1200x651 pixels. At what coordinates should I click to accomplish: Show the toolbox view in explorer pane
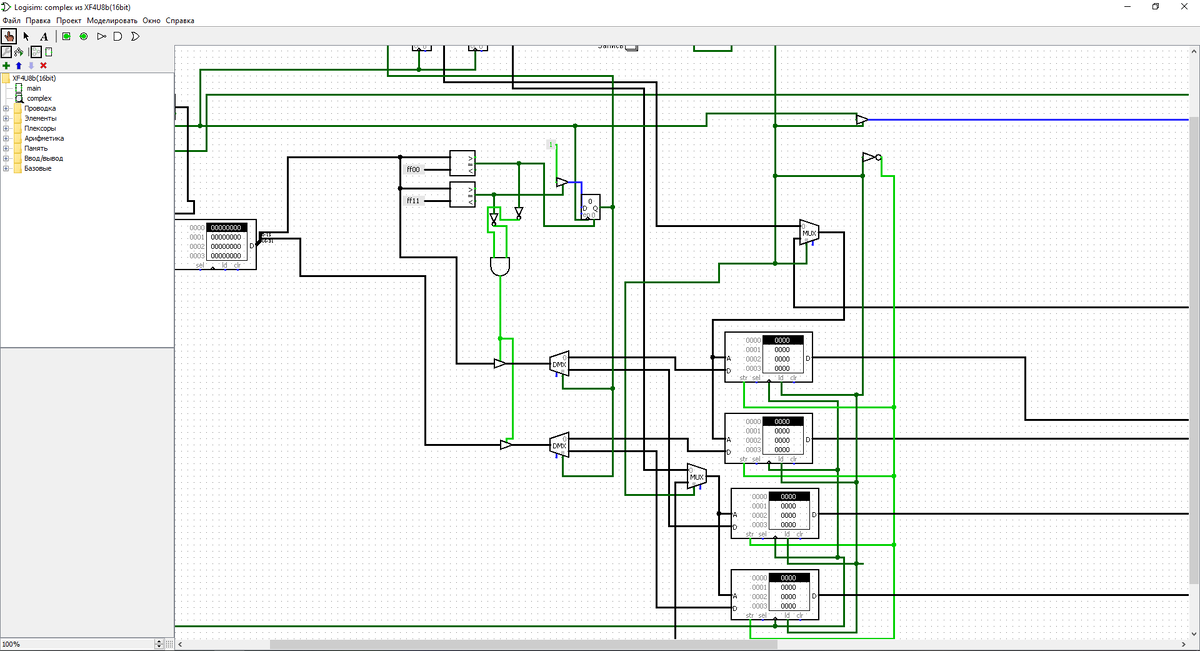[x=7, y=51]
